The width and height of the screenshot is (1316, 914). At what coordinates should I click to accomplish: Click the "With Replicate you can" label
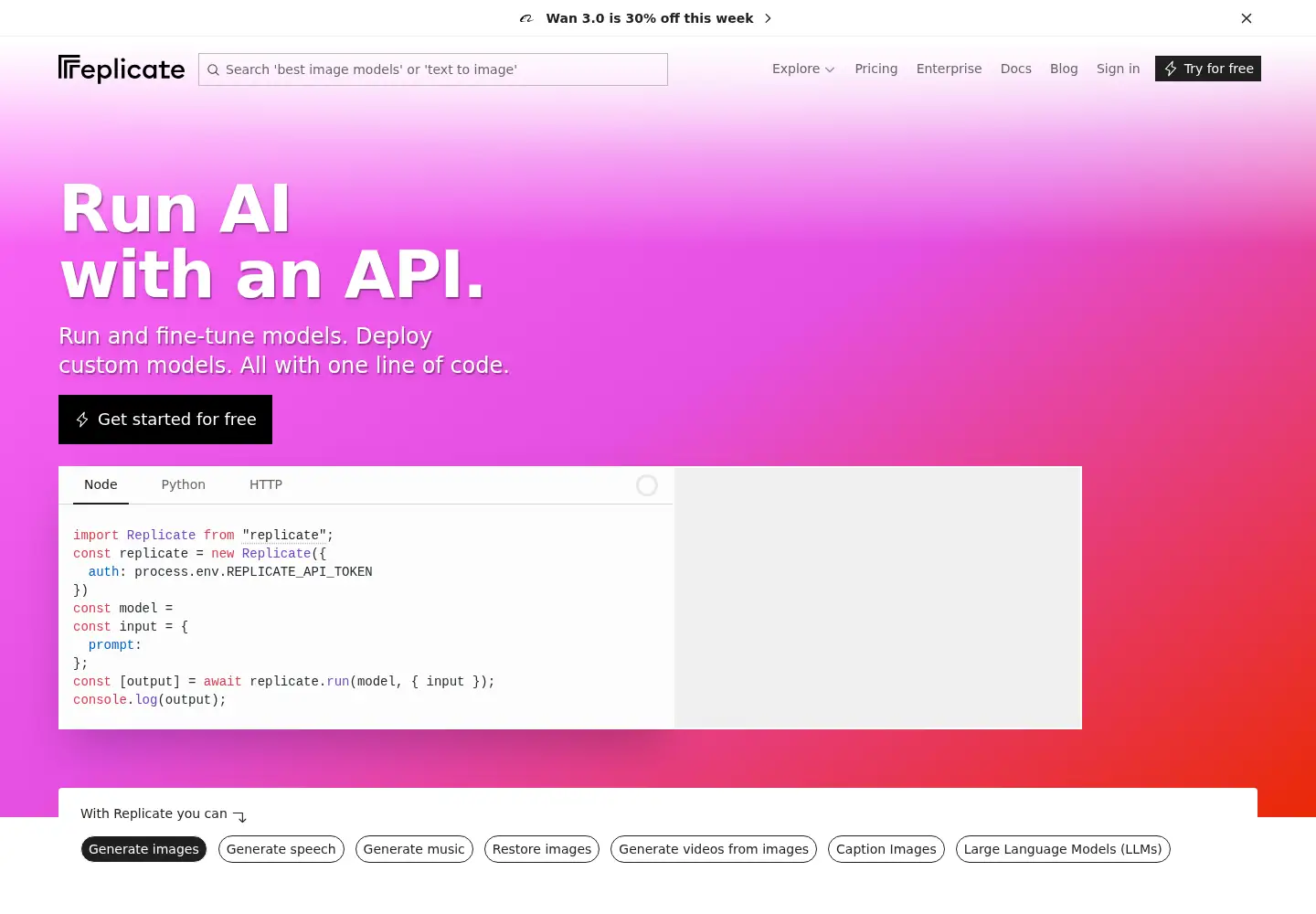click(x=154, y=813)
